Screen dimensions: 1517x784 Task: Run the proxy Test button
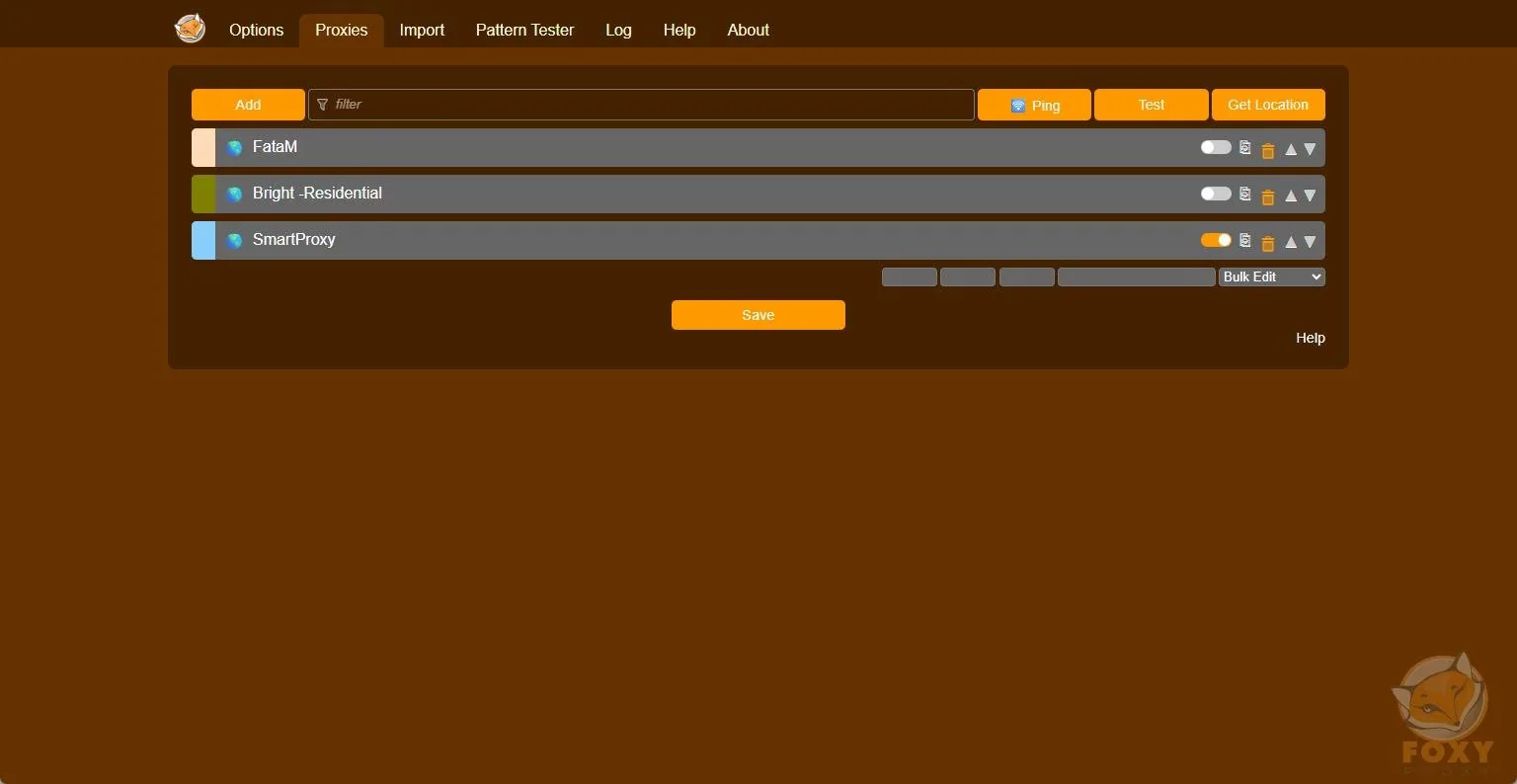pos(1152,105)
